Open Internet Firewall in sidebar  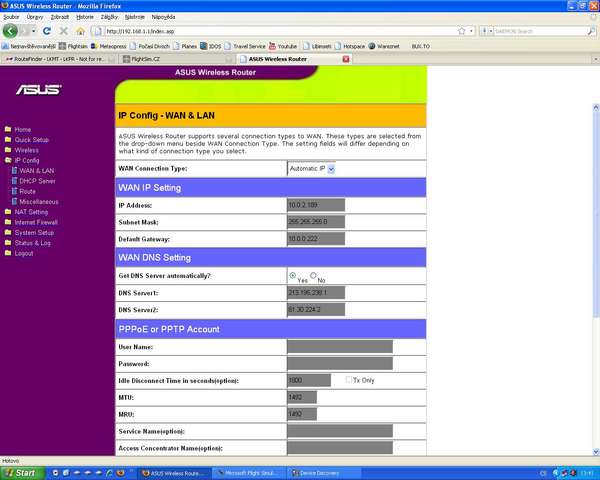pos(31,222)
